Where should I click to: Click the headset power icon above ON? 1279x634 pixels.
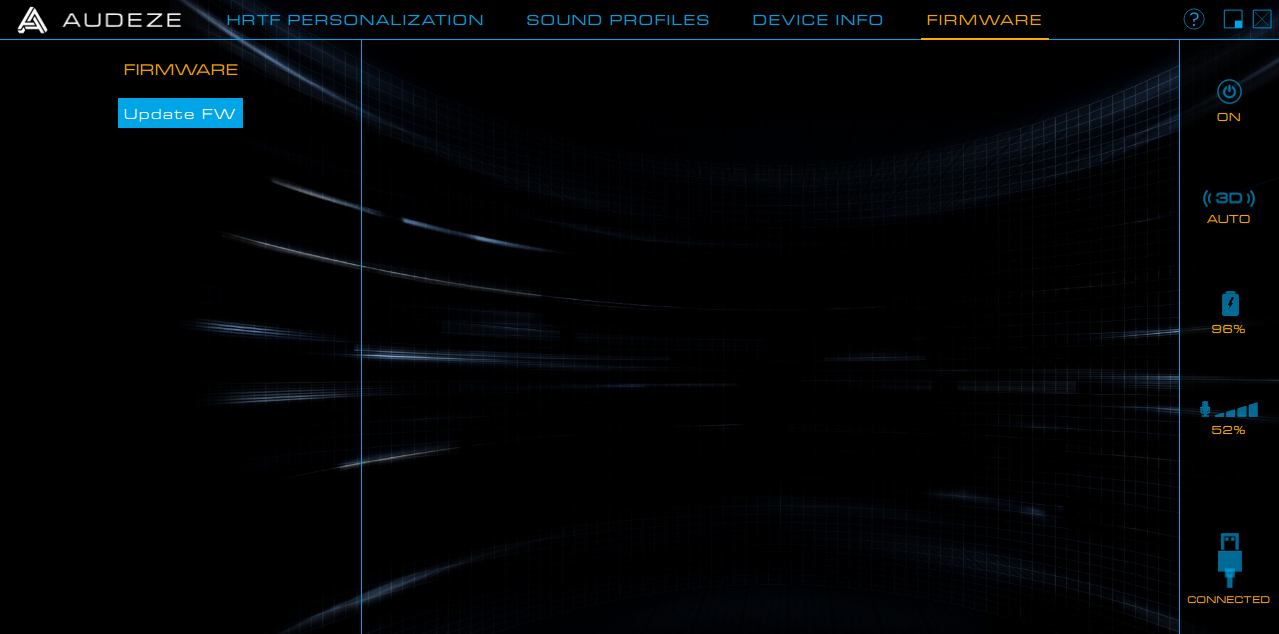pos(1228,93)
